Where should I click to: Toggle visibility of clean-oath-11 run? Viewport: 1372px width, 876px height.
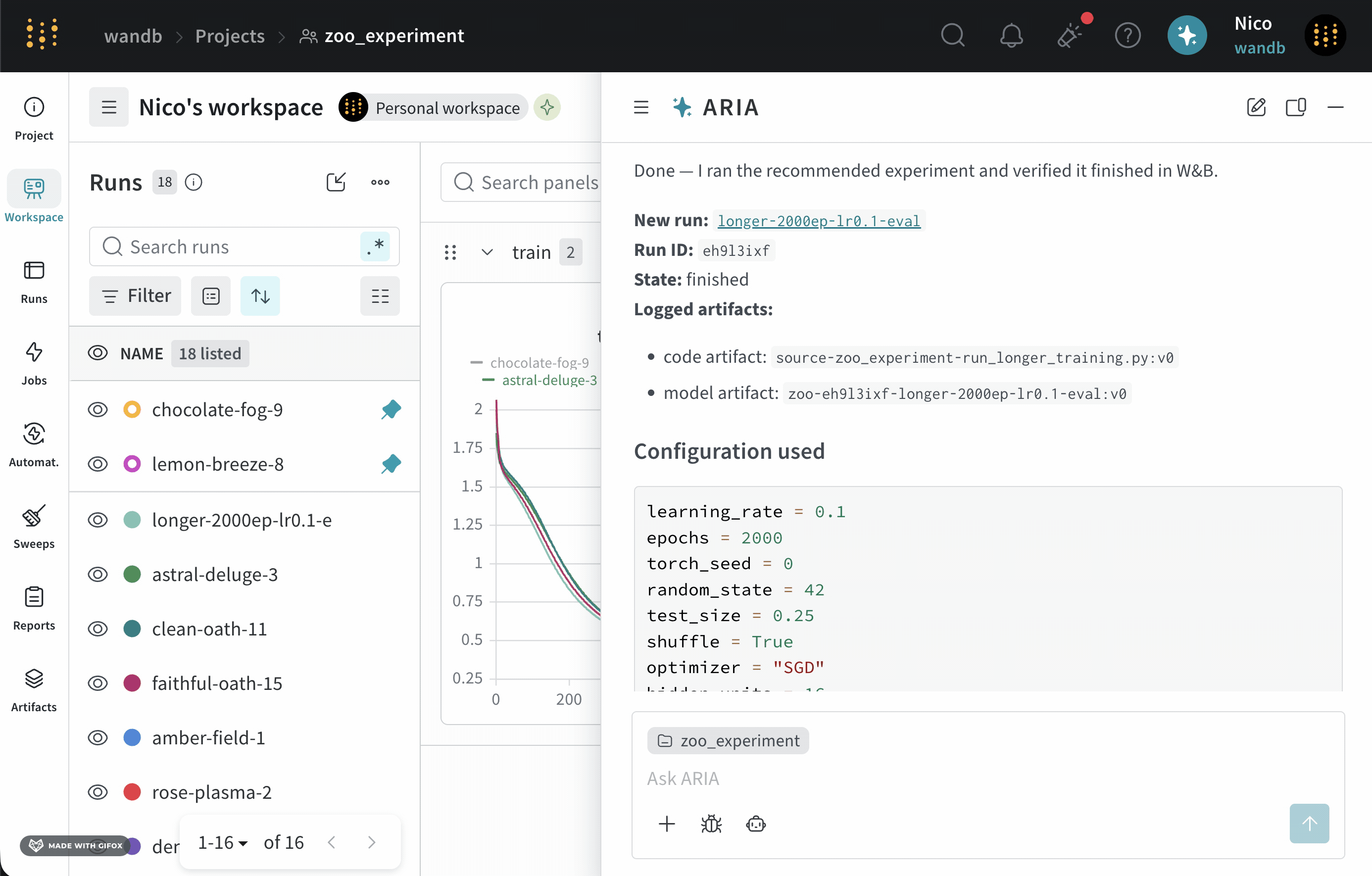(x=98, y=629)
